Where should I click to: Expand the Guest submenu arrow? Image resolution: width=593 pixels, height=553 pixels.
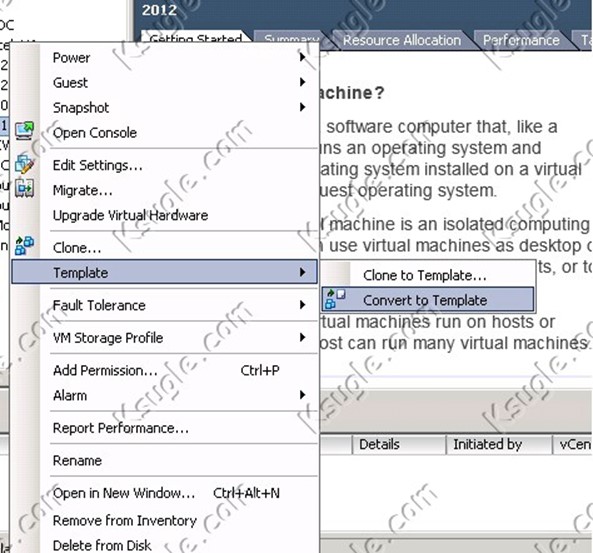pos(302,82)
